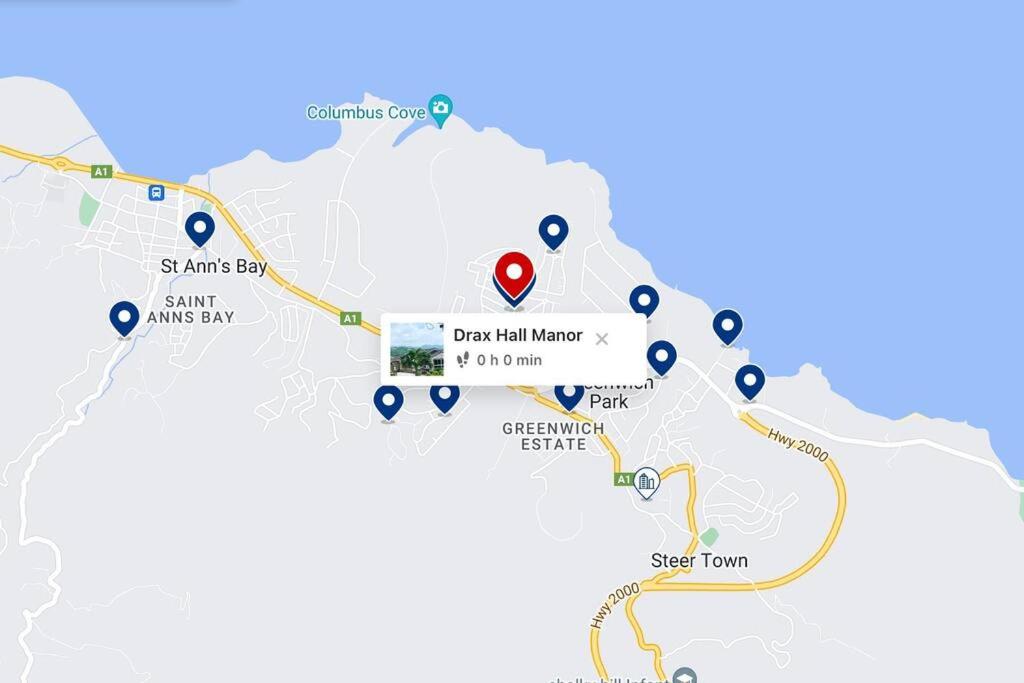Click the red Drax Hall Manor pin
The height and width of the screenshot is (683, 1024).
tap(514, 274)
